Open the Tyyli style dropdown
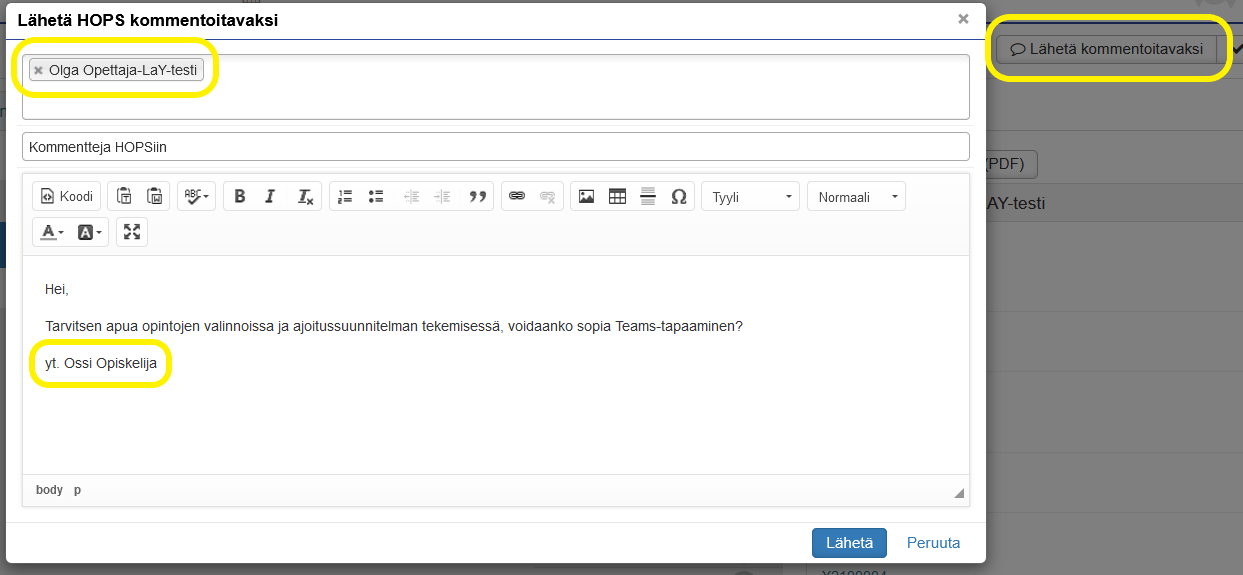Image resolution: width=1243 pixels, height=575 pixels. click(x=751, y=196)
